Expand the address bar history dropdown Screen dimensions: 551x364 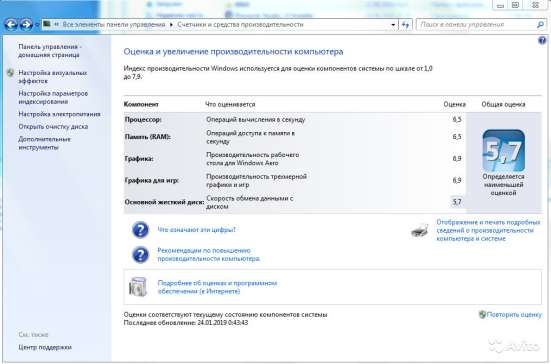[x=393, y=25]
